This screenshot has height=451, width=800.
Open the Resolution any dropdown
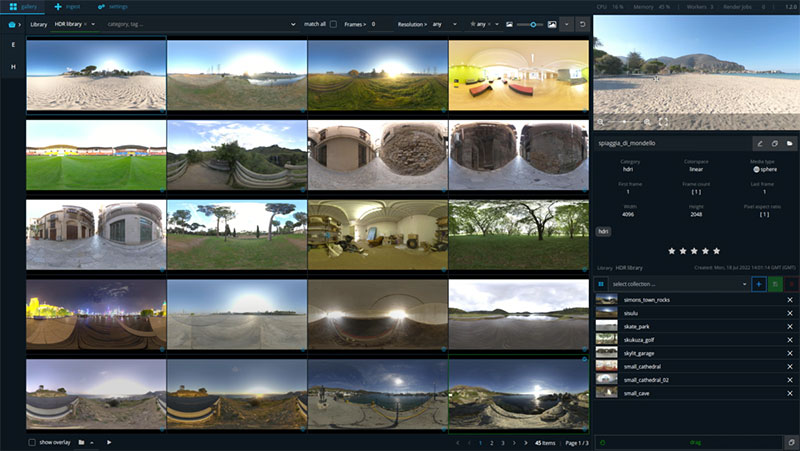444,24
